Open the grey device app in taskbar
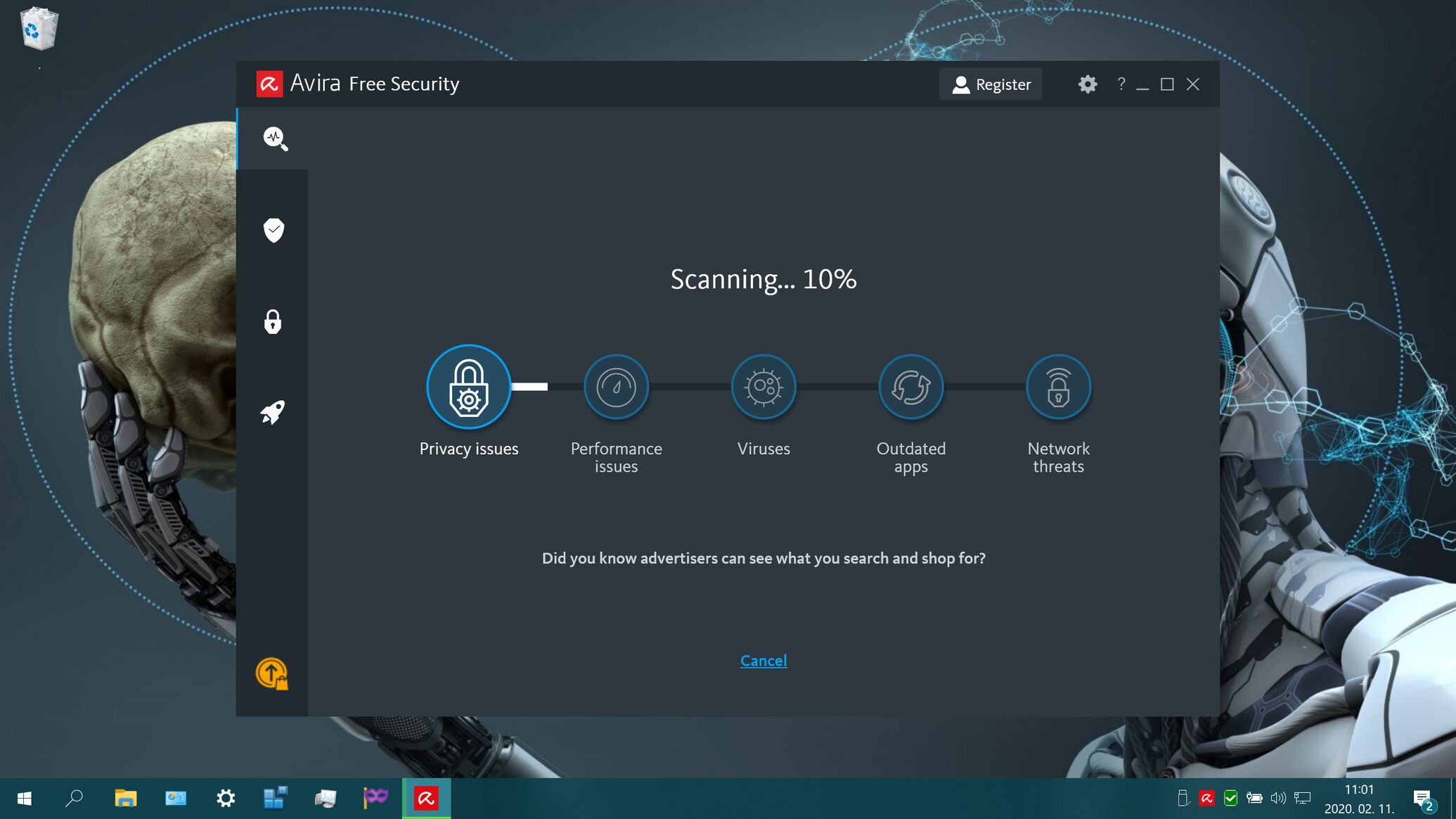The image size is (1456, 819). 326,799
